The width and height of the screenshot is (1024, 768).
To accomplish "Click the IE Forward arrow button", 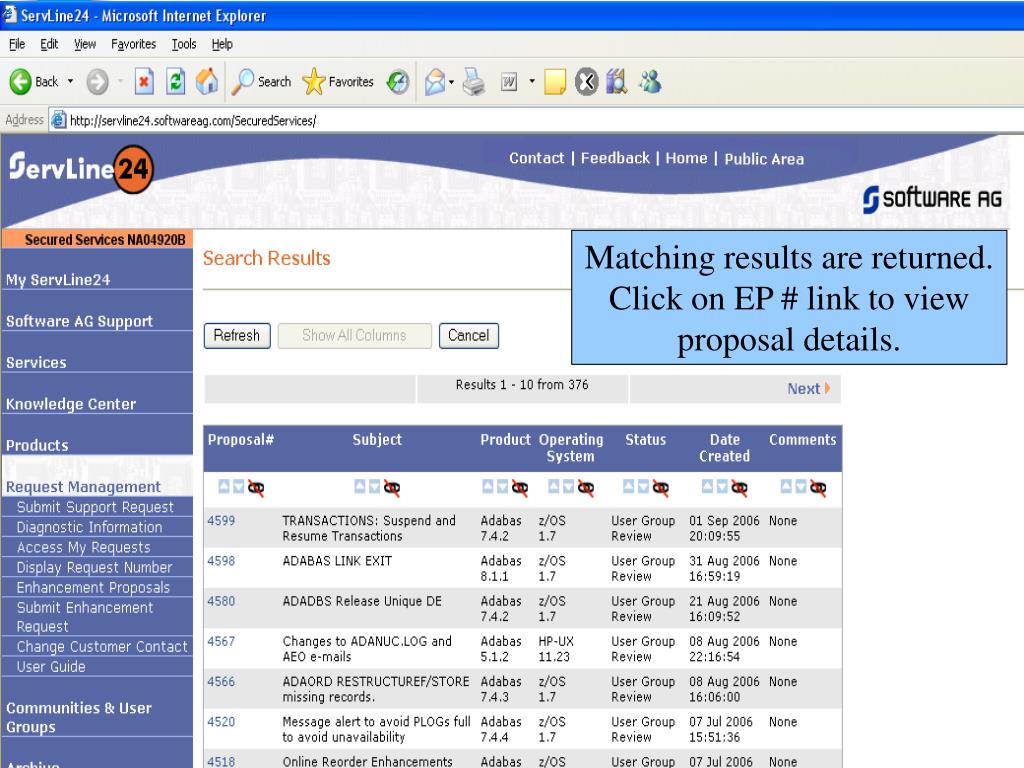I will (x=98, y=82).
